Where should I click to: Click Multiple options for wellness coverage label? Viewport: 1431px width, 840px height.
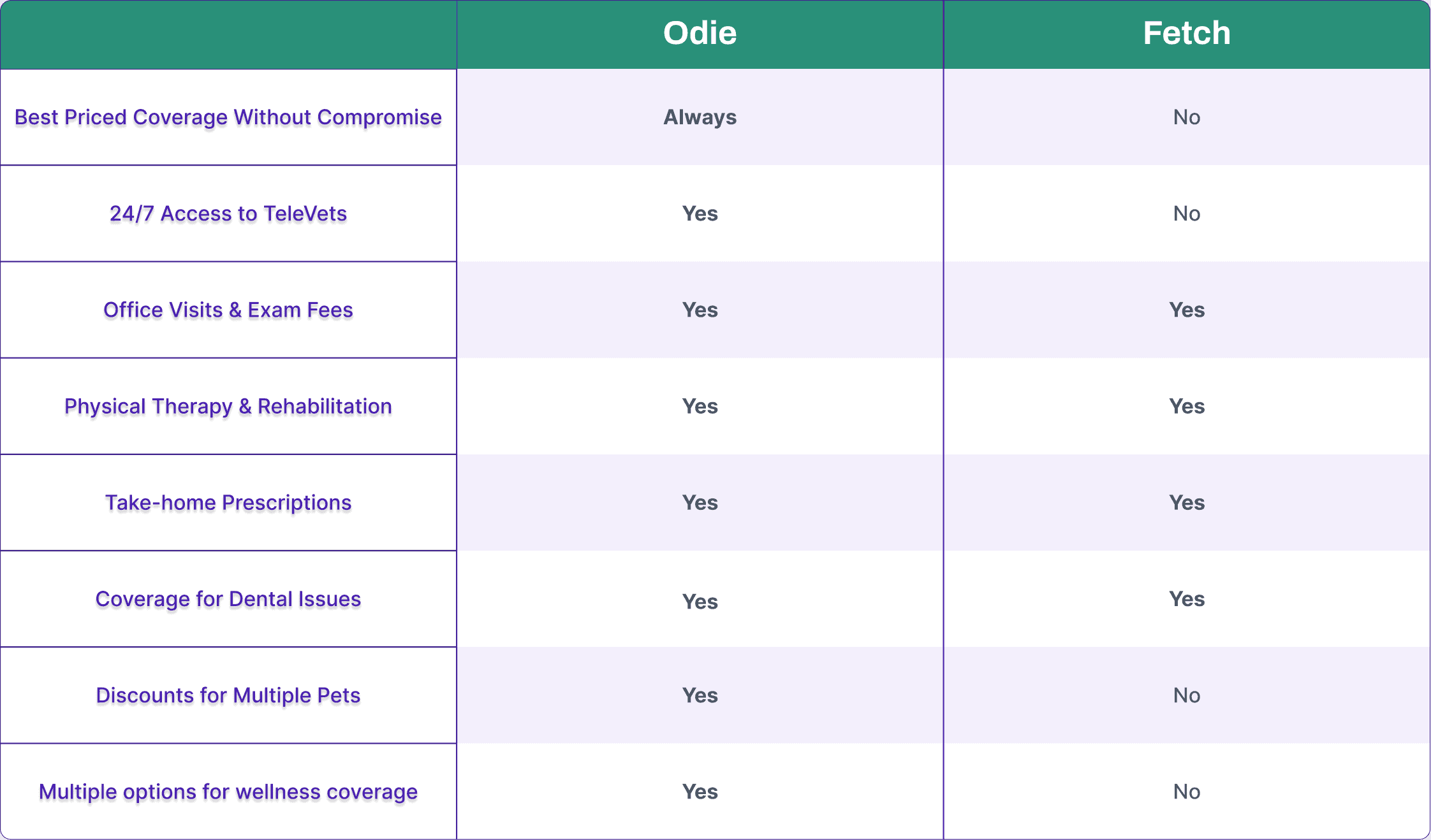pyautogui.click(x=228, y=792)
